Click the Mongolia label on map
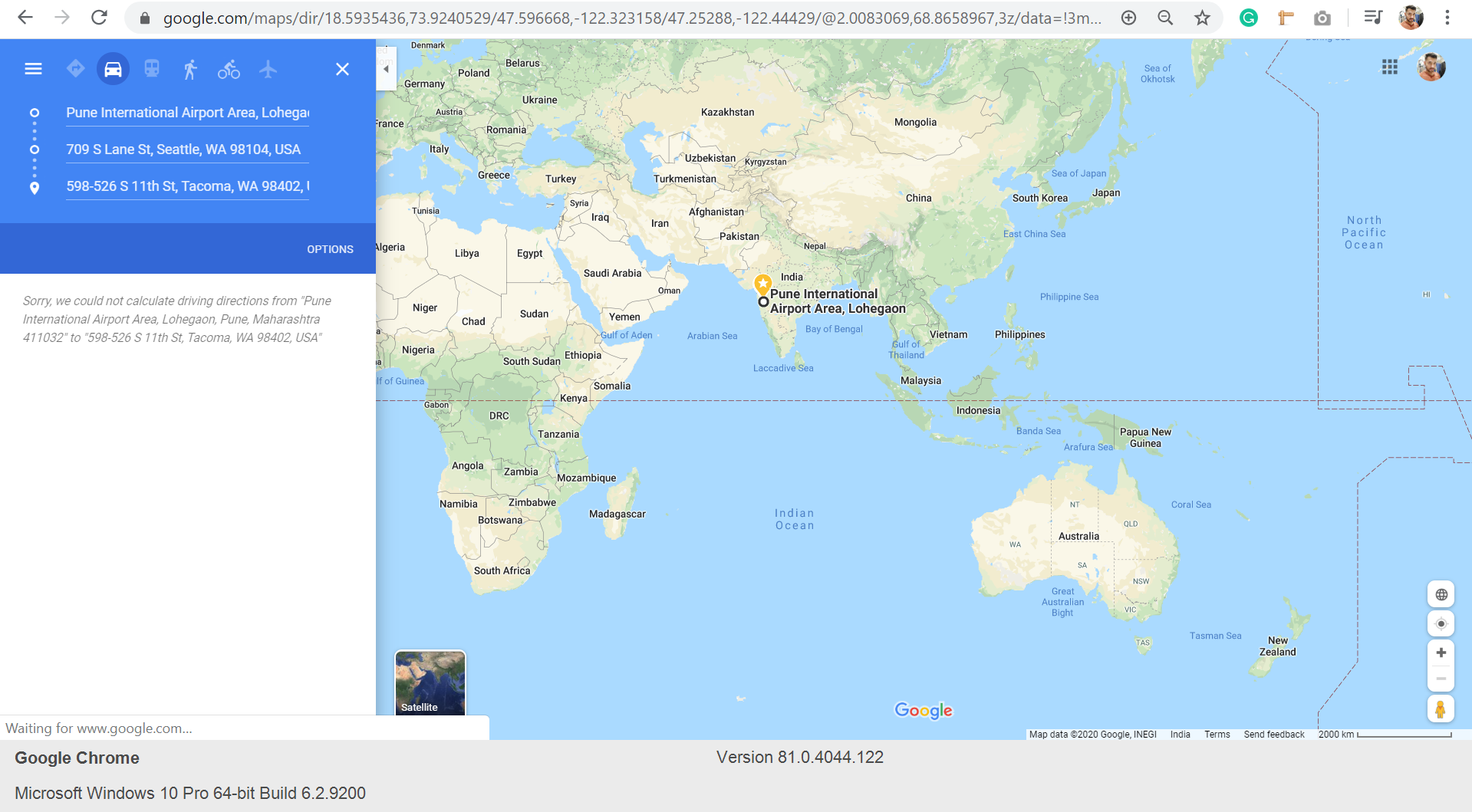The height and width of the screenshot is (812, 1472). pos(915,123)
